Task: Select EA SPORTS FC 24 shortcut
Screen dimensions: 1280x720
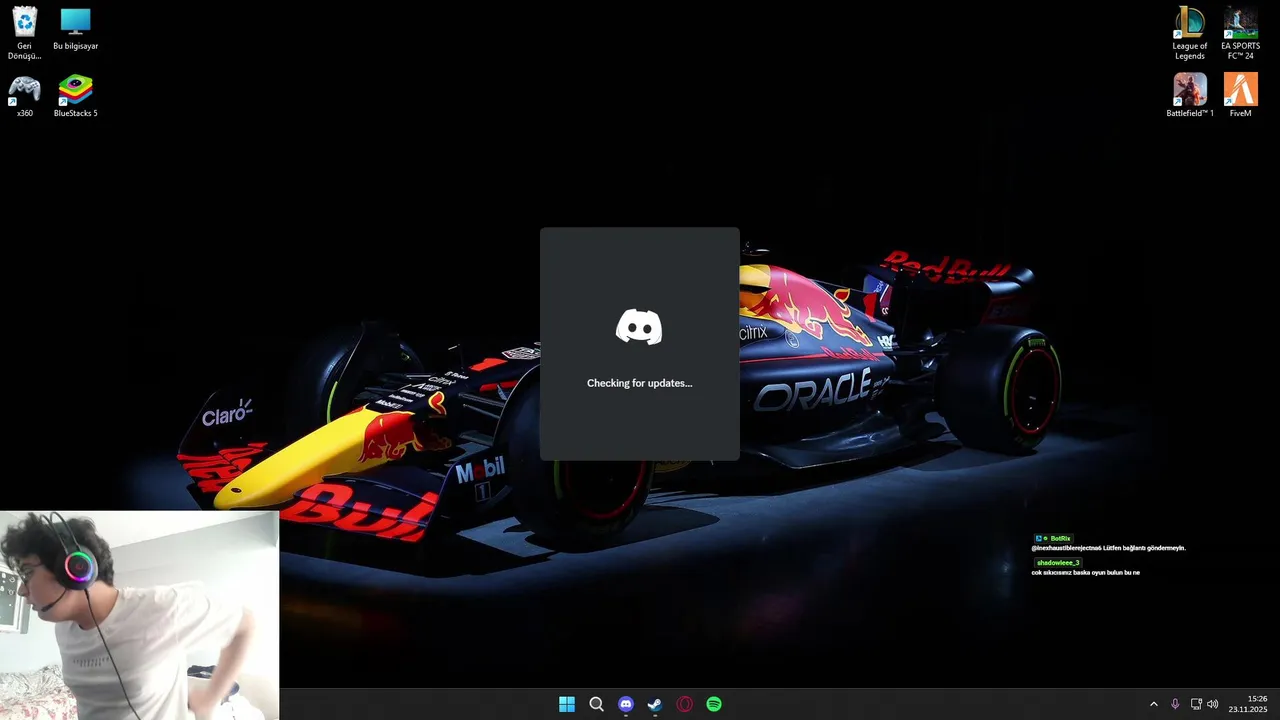Action: click(1241, 33)
